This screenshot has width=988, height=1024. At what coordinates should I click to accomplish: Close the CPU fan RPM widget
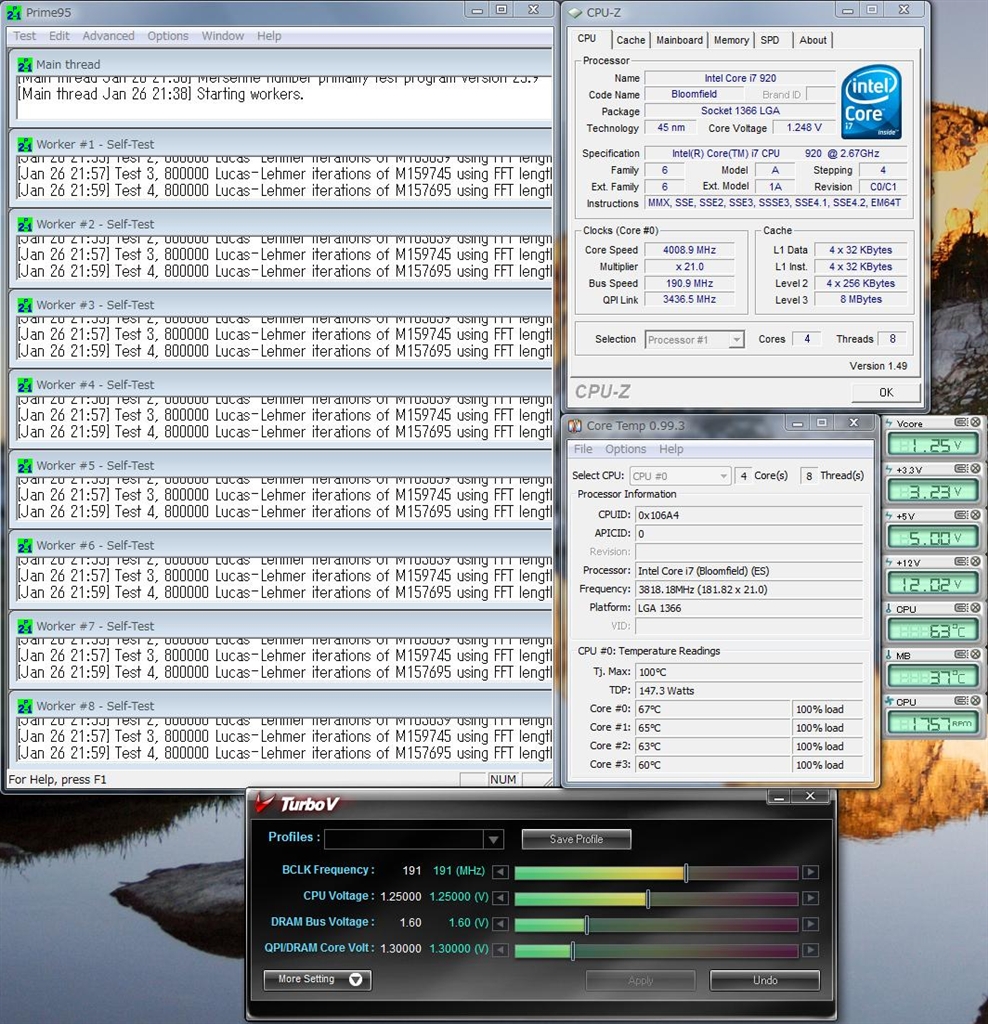coord(976,701)
